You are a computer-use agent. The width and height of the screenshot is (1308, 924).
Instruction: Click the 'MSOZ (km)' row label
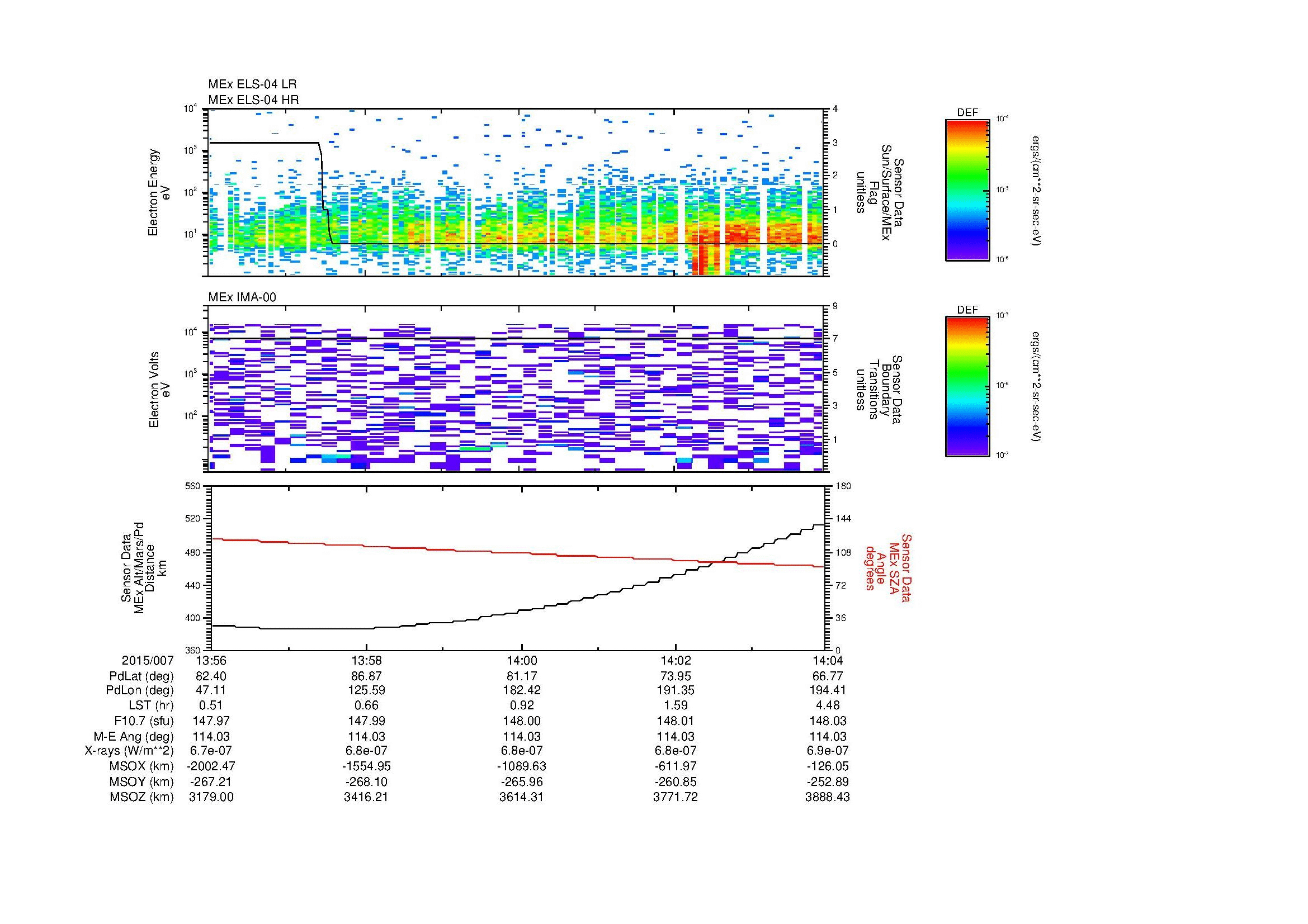pyautogui.click(x=141, y=797)
